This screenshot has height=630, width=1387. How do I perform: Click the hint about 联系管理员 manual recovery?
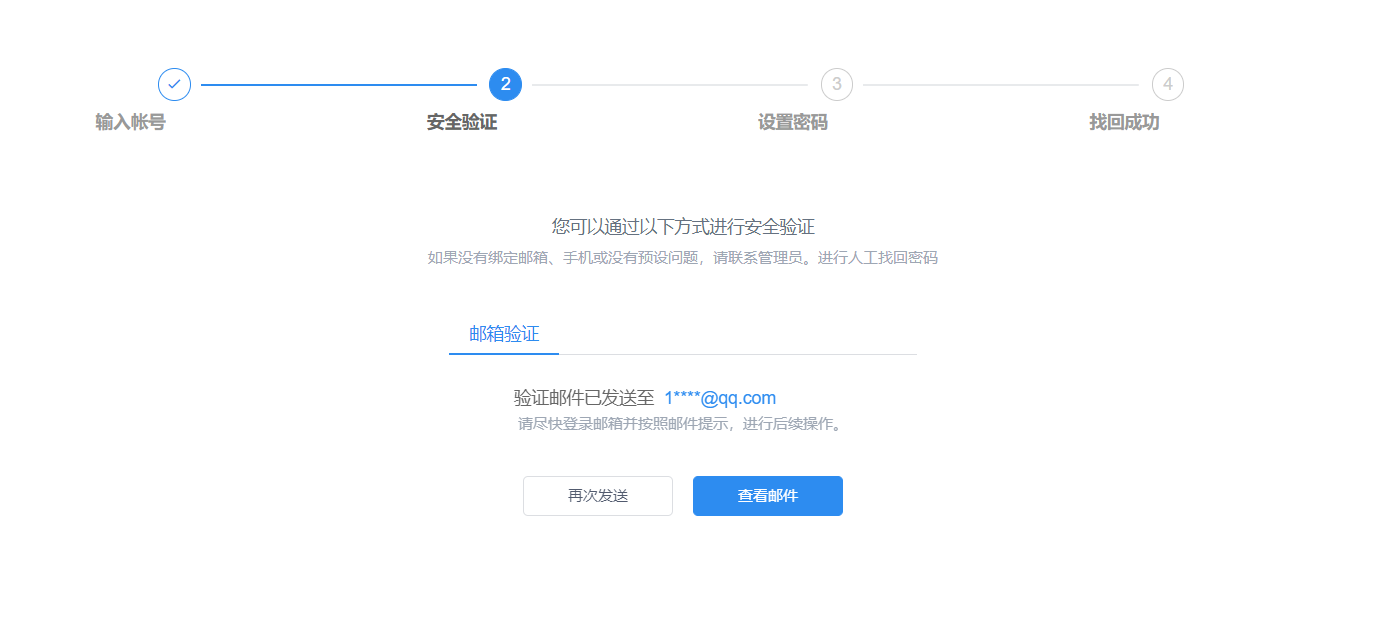point(683,258)
